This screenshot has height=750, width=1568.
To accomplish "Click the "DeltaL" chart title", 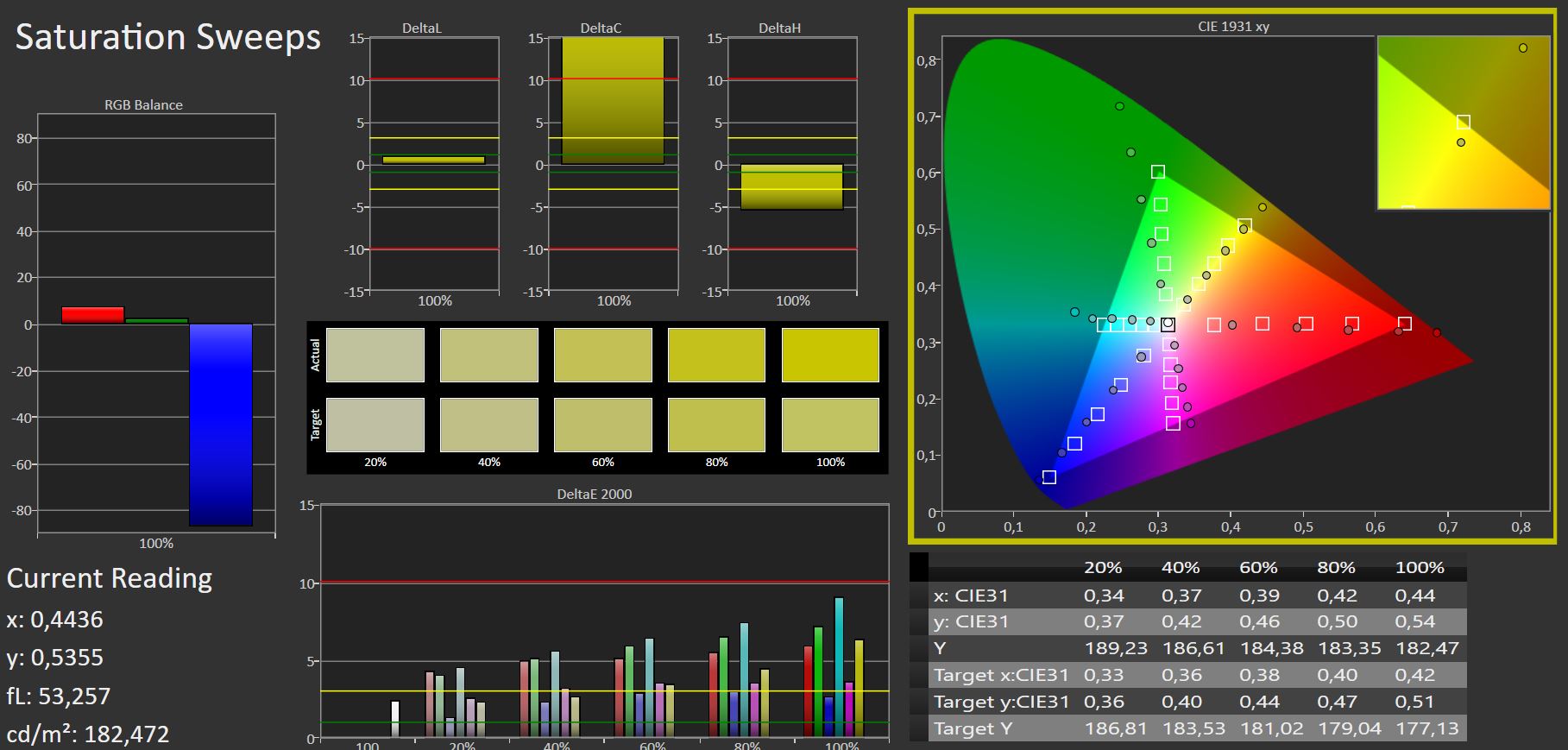I will (422, 28).
